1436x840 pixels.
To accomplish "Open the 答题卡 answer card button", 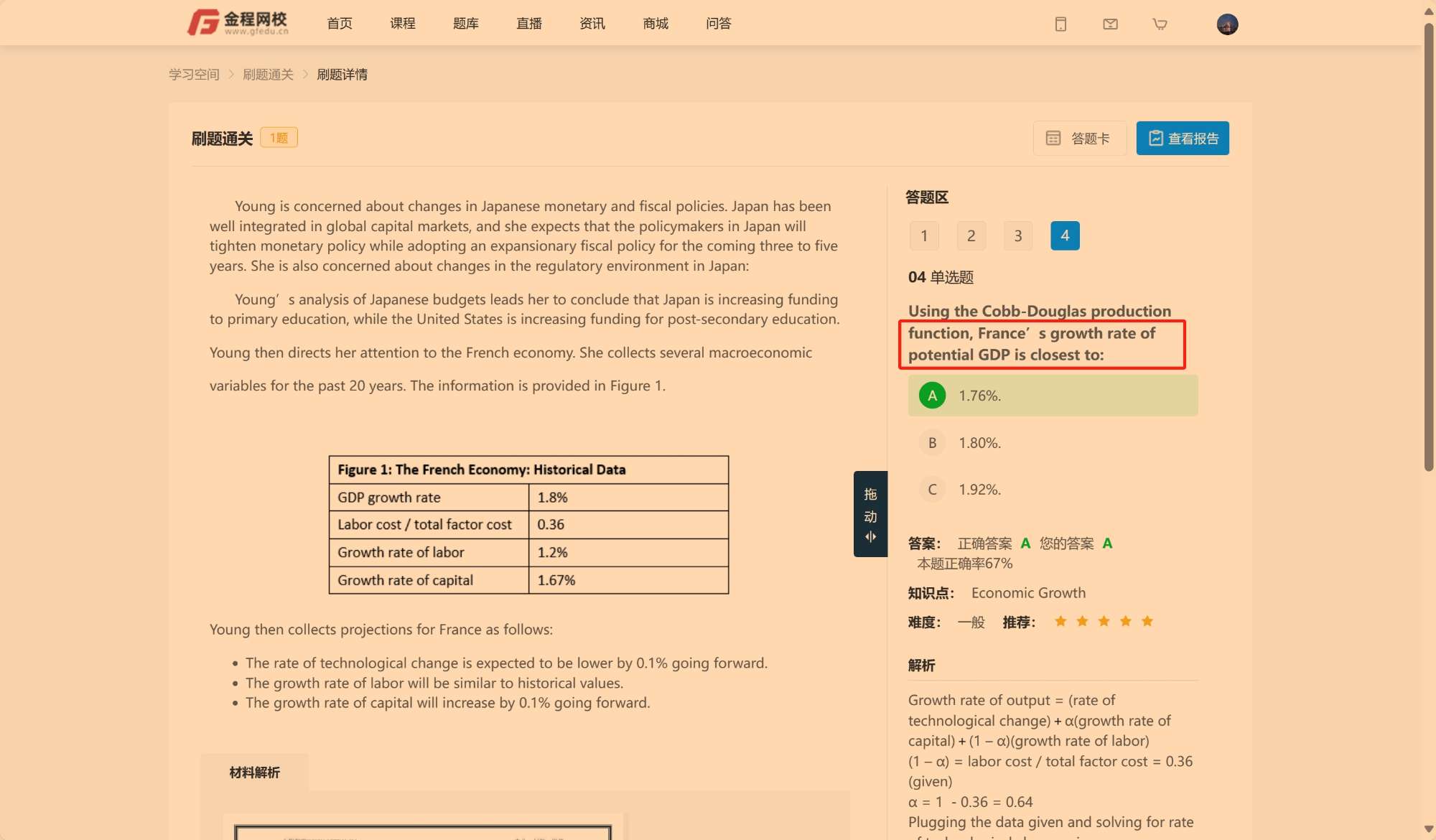I will tap(1080, 138).
